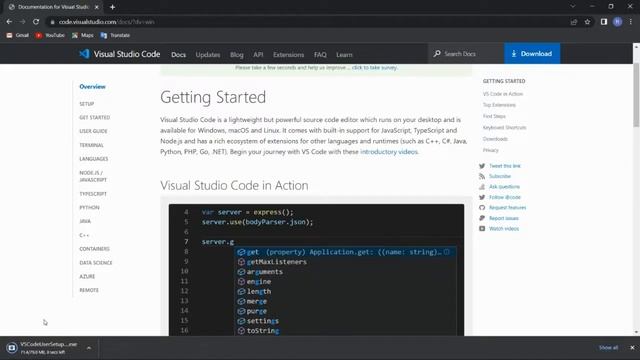Expand the USER GUIDE sidebar section
Screen dimensions: 640x360
[x=93, y=131]
